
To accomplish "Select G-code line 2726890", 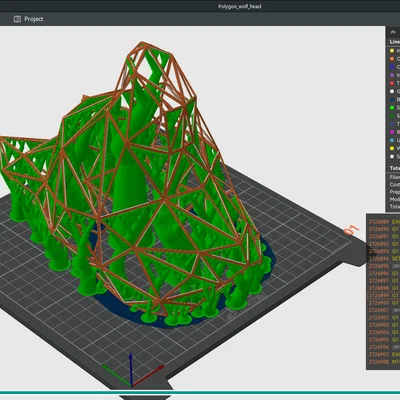I will tap(383, 229).
